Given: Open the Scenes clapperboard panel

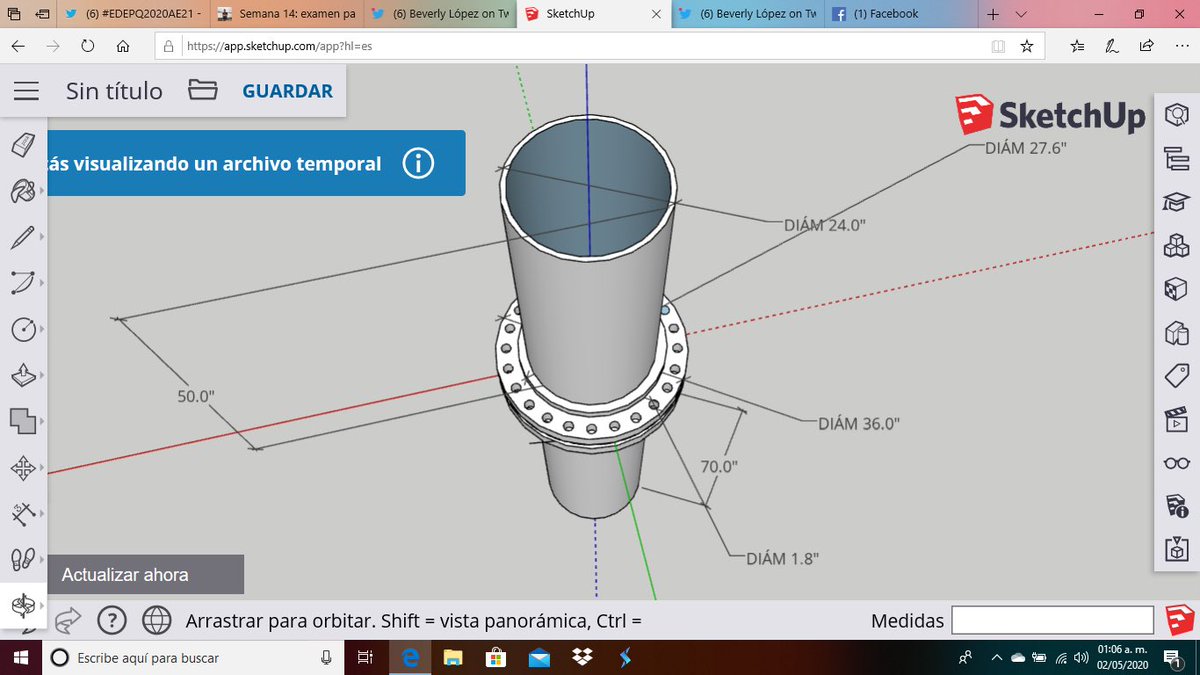Looking at the screenshot, I should [x=1177, y=420].
